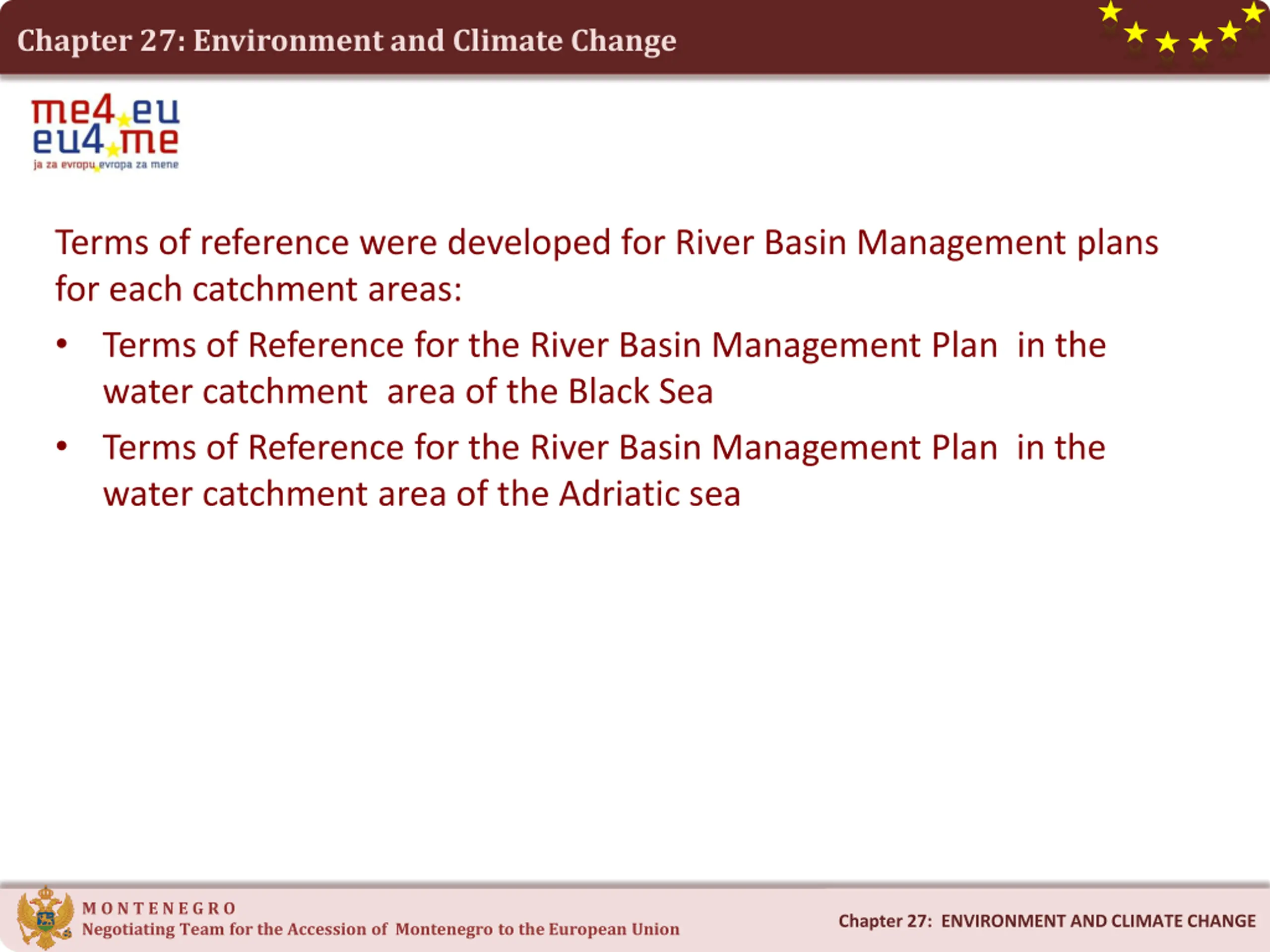Screen dimensions: 1270x952
Task: Click the 'ja za evropu, evropa za mene' slogan
Action: [x=106, y=165]
